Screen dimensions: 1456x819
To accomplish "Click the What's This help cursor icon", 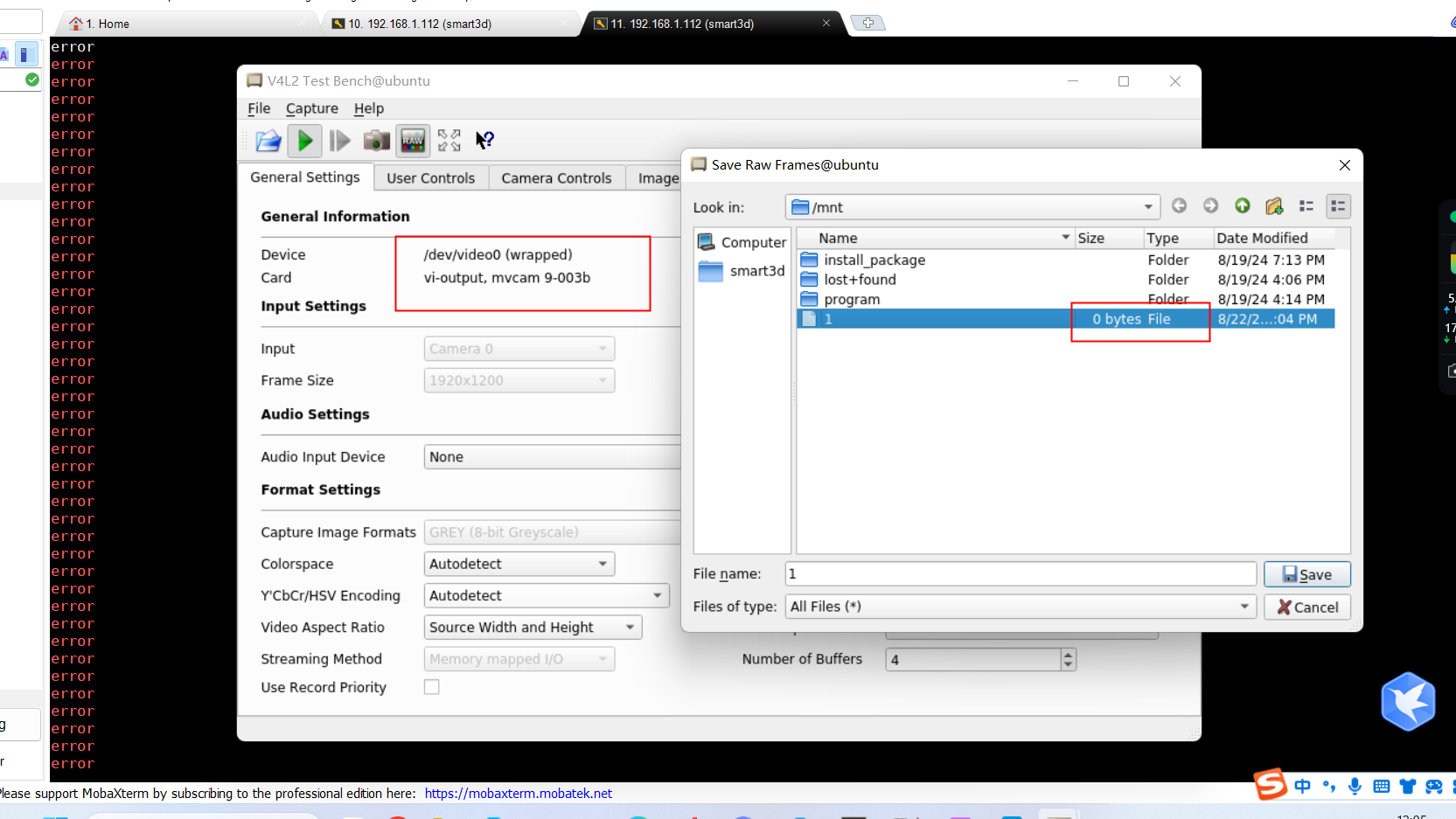I will pos(484,141).
